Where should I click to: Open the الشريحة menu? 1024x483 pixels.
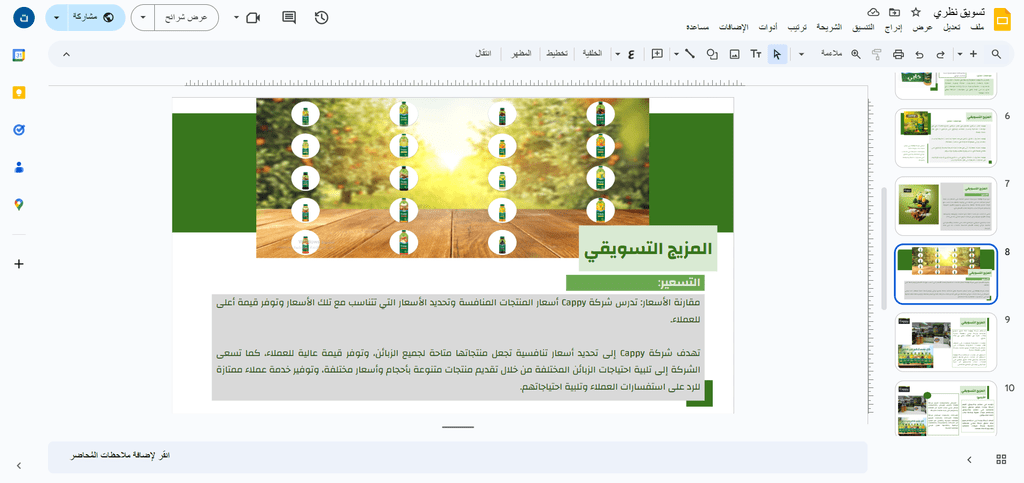830,28
